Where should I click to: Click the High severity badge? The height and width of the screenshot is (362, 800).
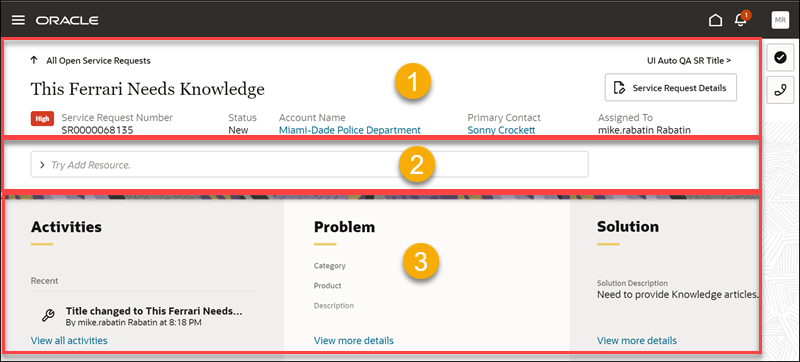(x=42, y=119)
